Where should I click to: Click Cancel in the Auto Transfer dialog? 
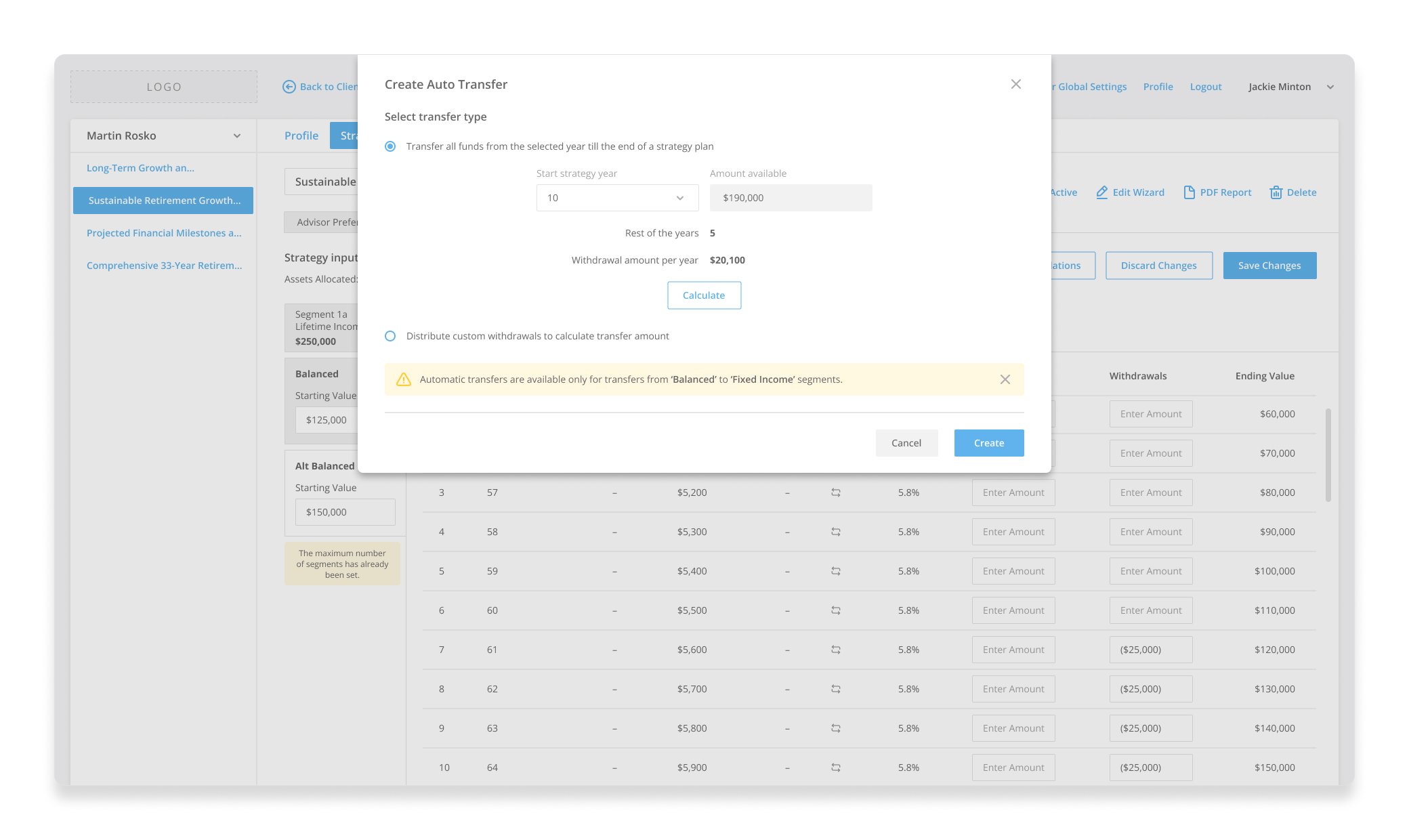[906, 443]
